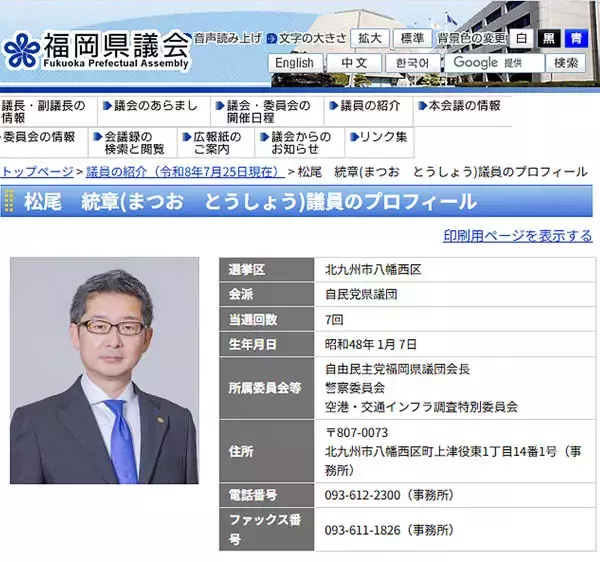Switch site language to 中文
The height and width of the screenshot is (562, 600).
click(x=354, y=63)
